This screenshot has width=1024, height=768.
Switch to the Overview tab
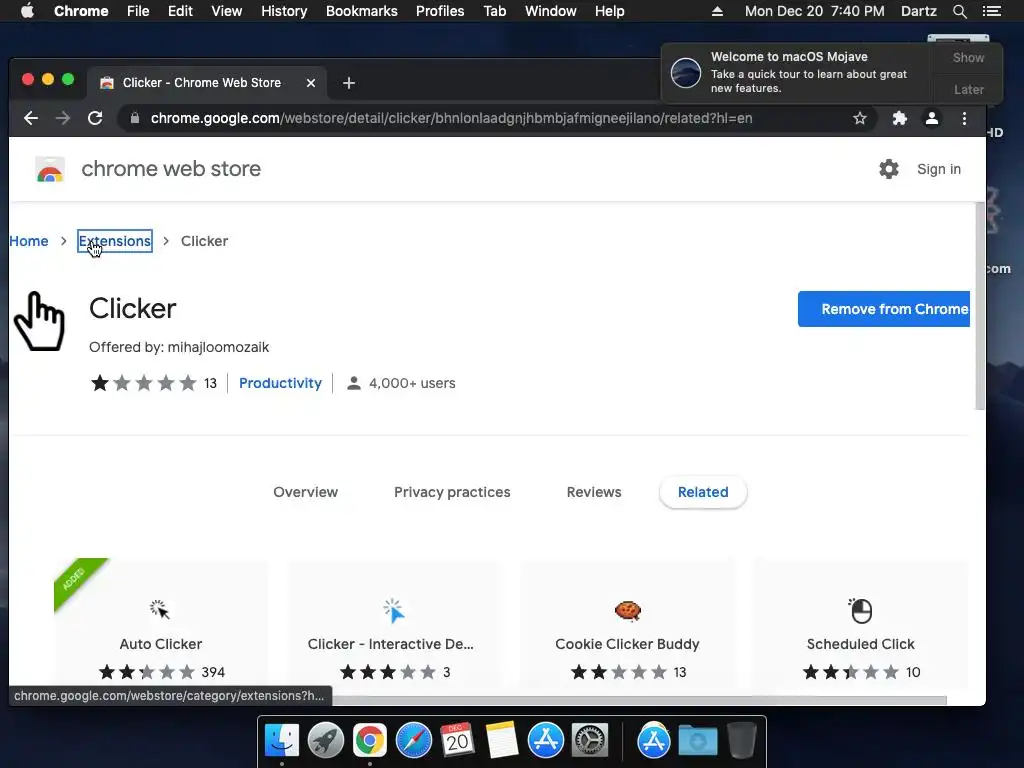pos(306,492)
